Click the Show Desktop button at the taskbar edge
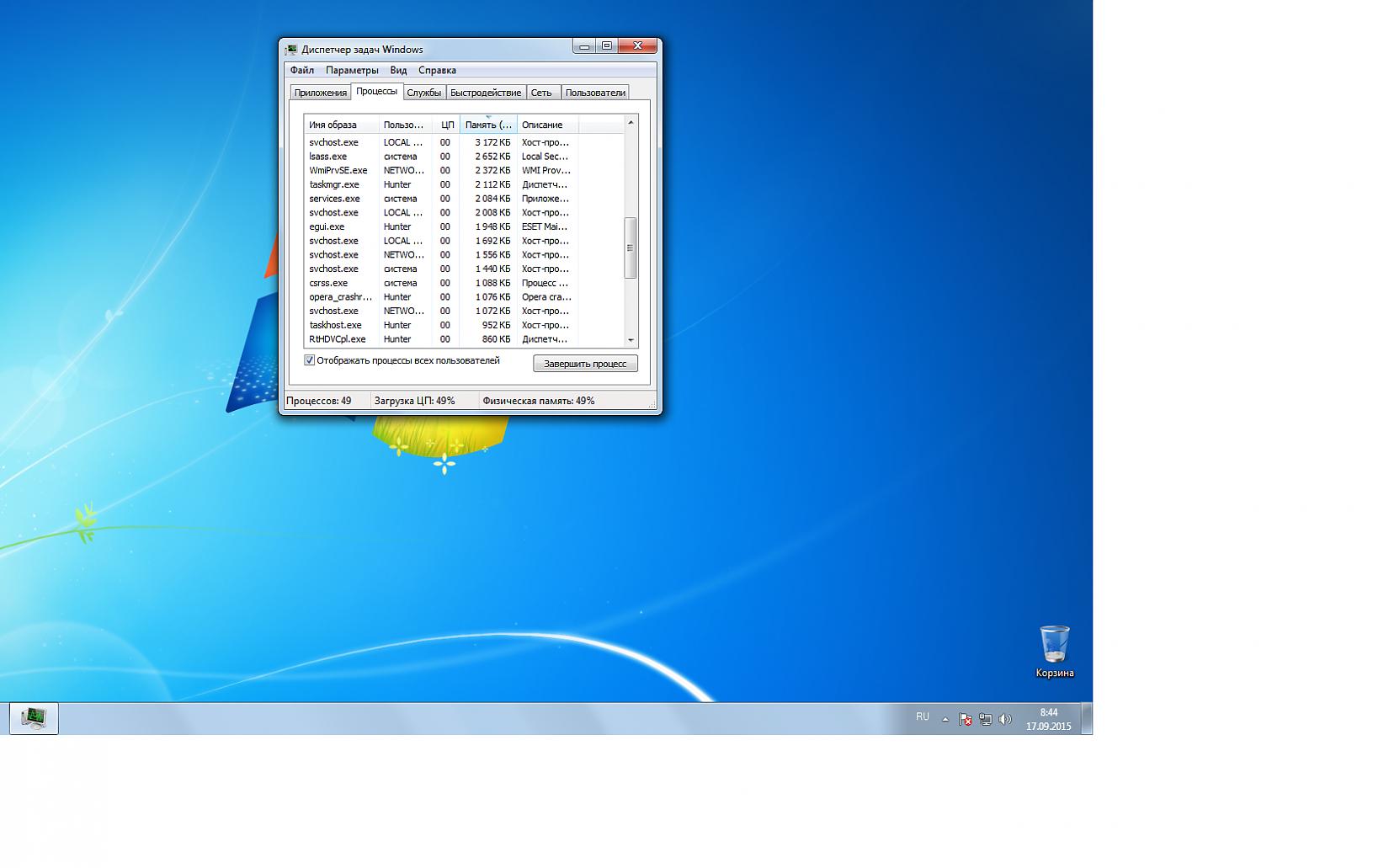Image resolution: width=1389 pixels, height=868 pixels. click(x=1086, y=718)
